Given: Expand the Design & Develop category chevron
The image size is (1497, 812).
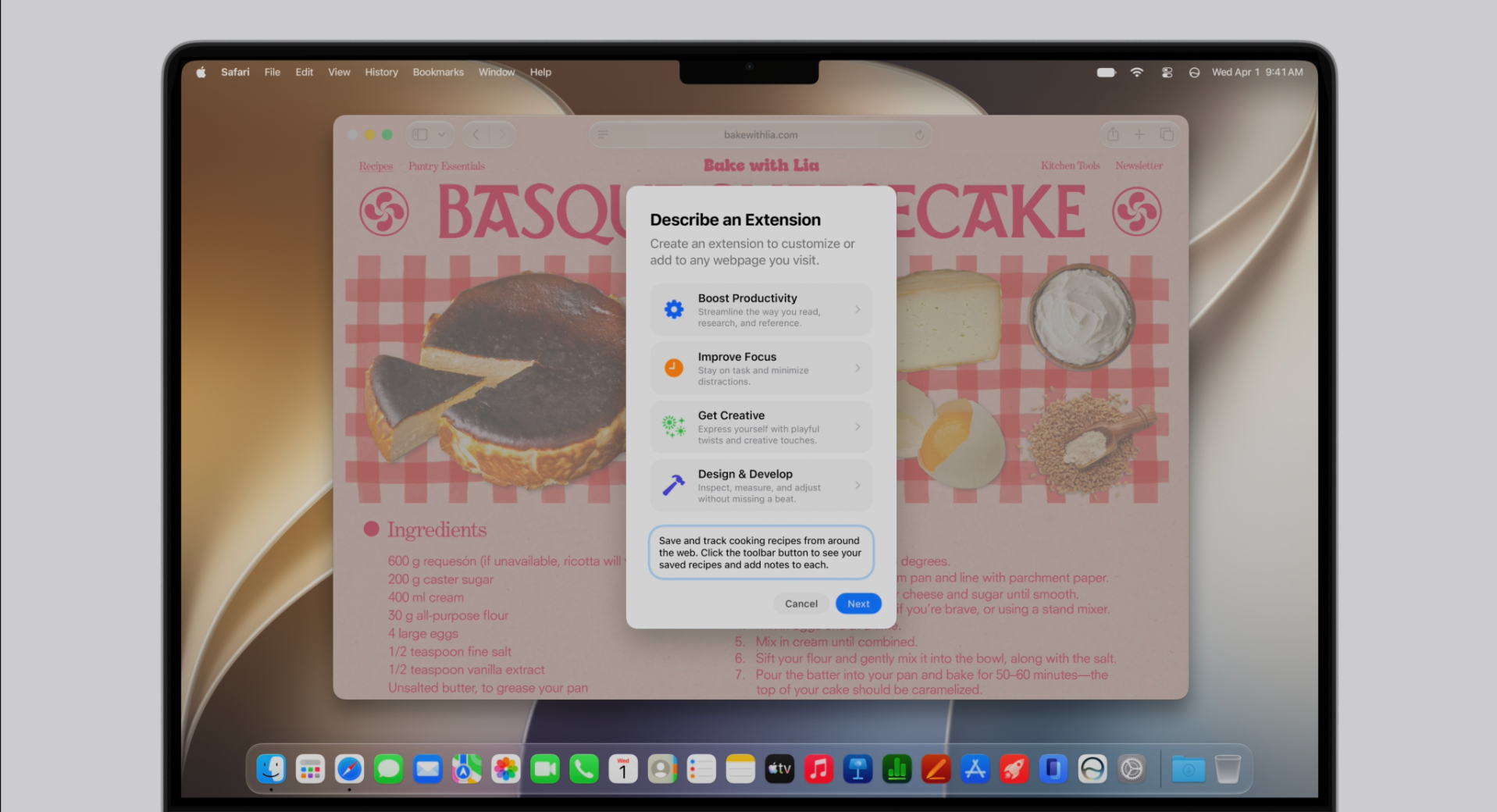Looking at the screenshot, I should pos(857,486).
